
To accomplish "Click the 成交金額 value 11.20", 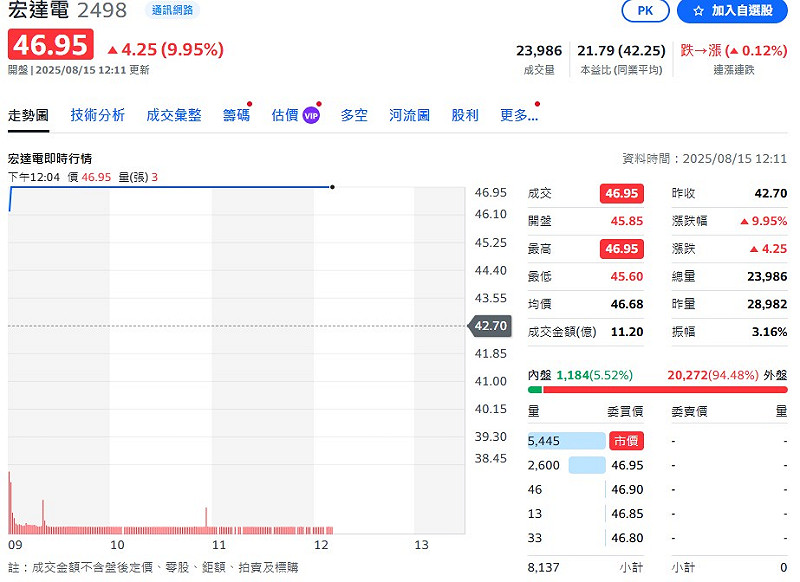I will [x=627, y=332].
